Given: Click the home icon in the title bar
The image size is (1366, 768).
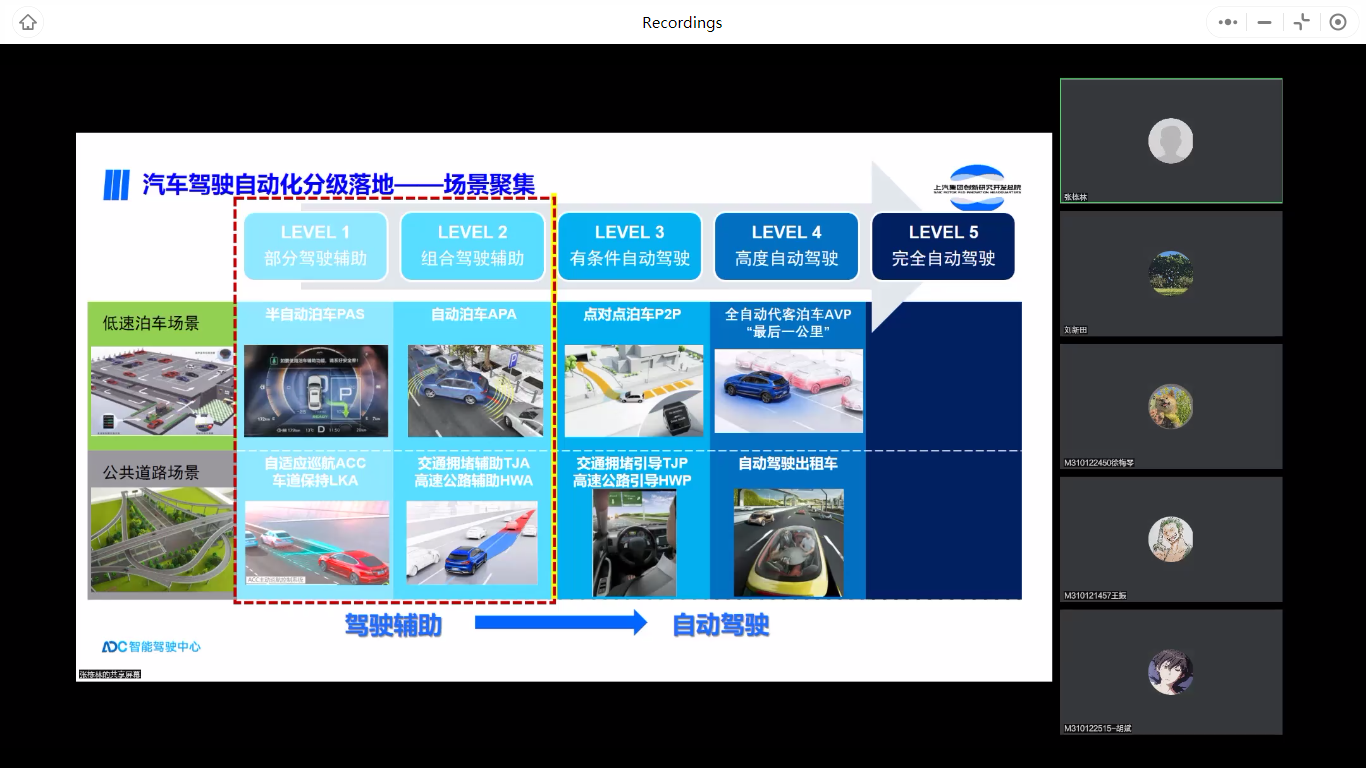Looking at the screenshot, I should tap(28, 22).
